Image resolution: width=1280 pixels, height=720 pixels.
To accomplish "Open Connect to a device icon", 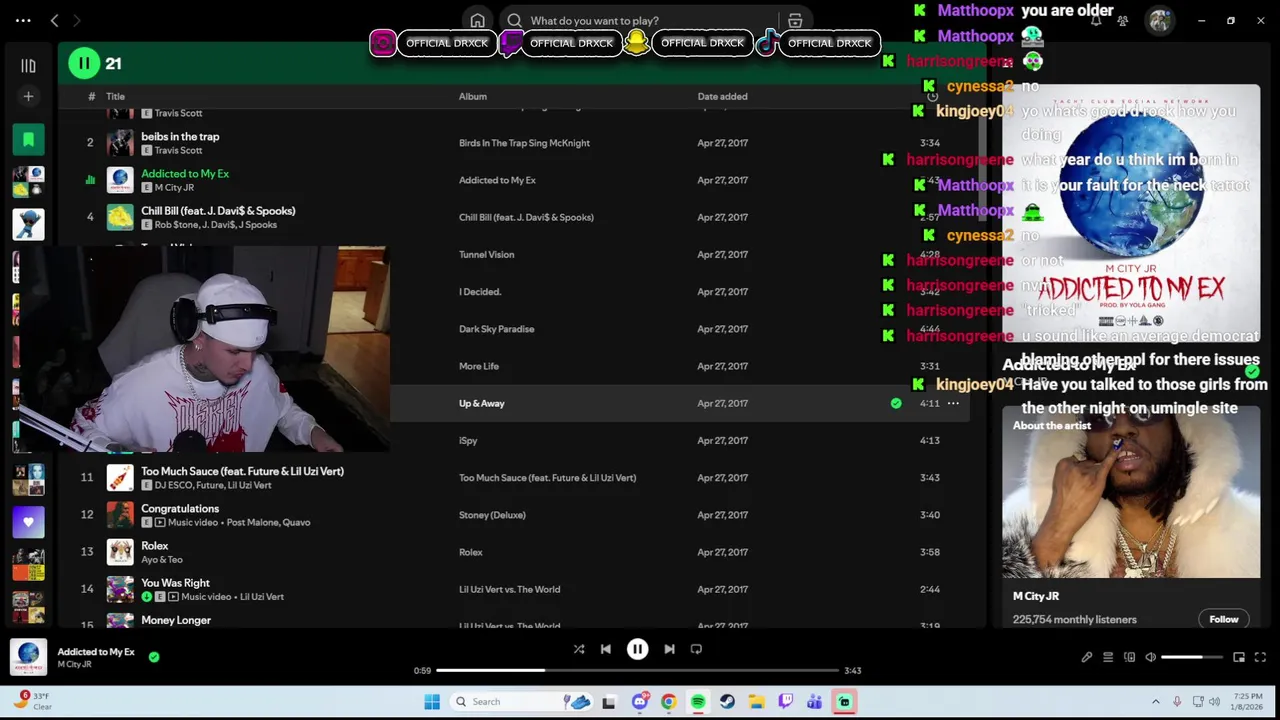I will click(1129, 657).
